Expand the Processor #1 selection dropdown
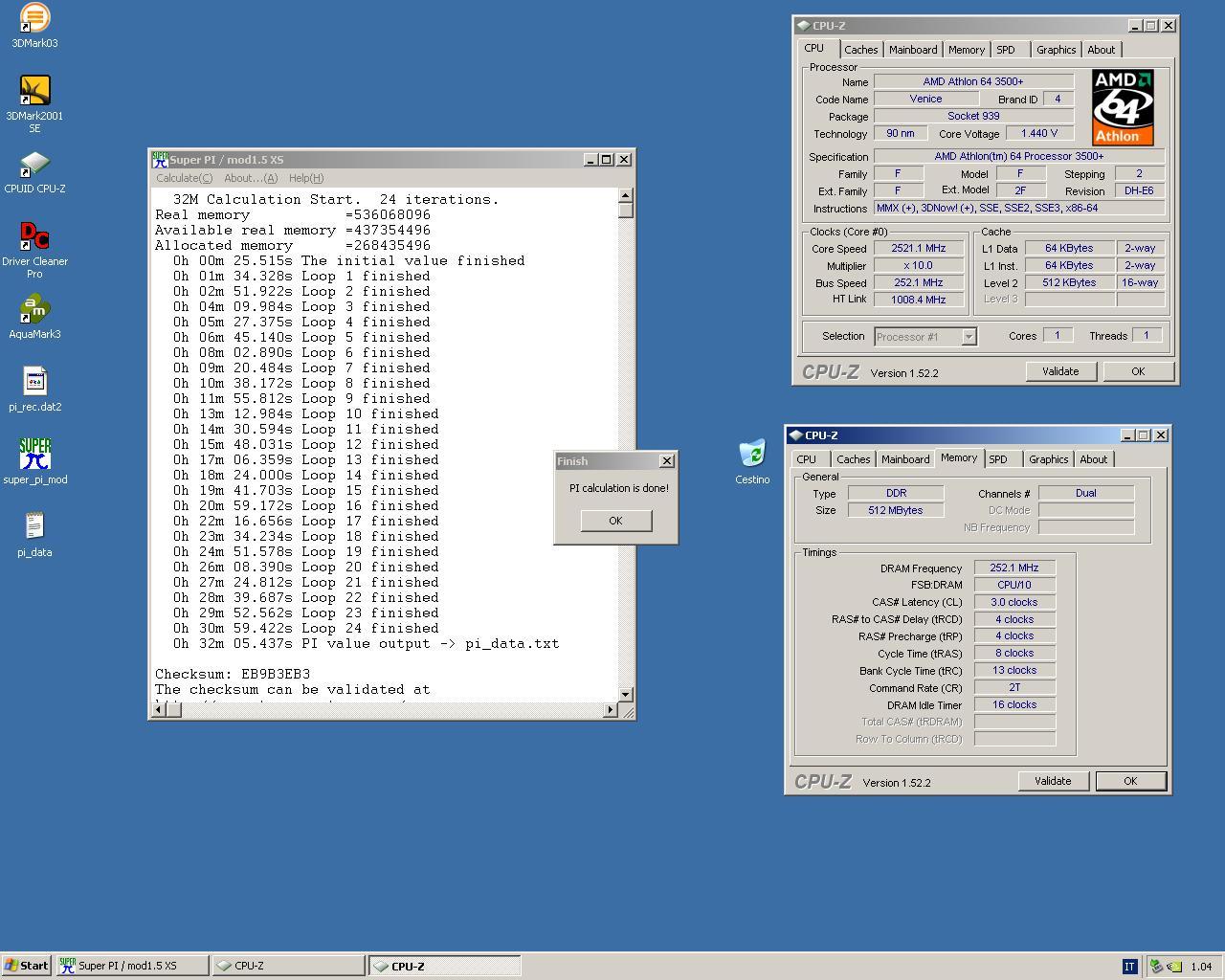 tap(969, 337)
